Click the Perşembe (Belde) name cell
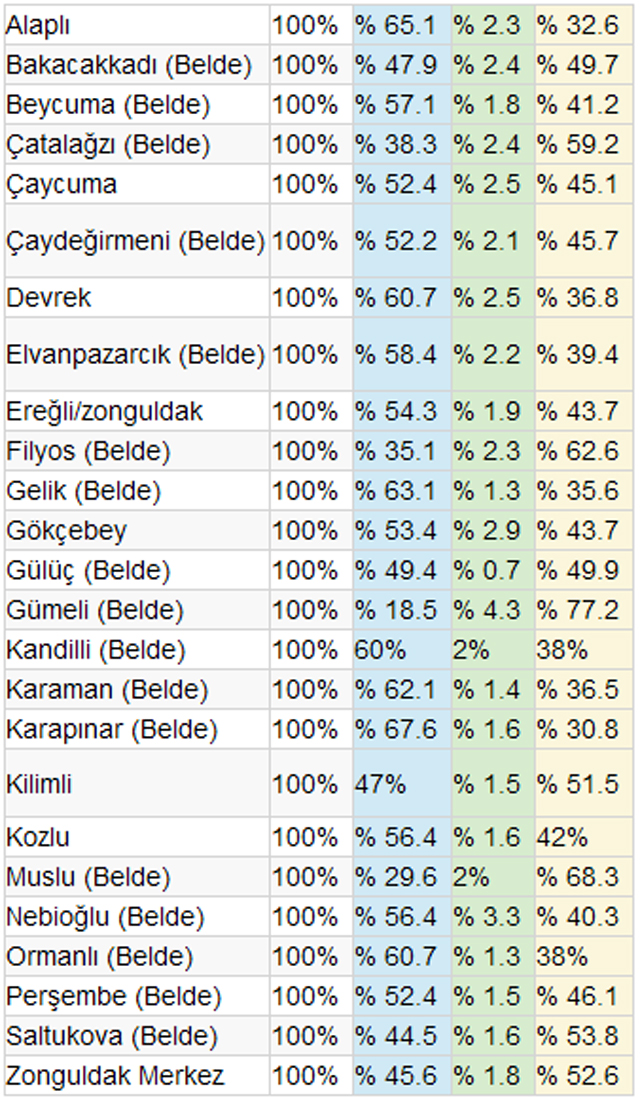Viewport: 640px width, 1098px height. click(x=137, y=996)
